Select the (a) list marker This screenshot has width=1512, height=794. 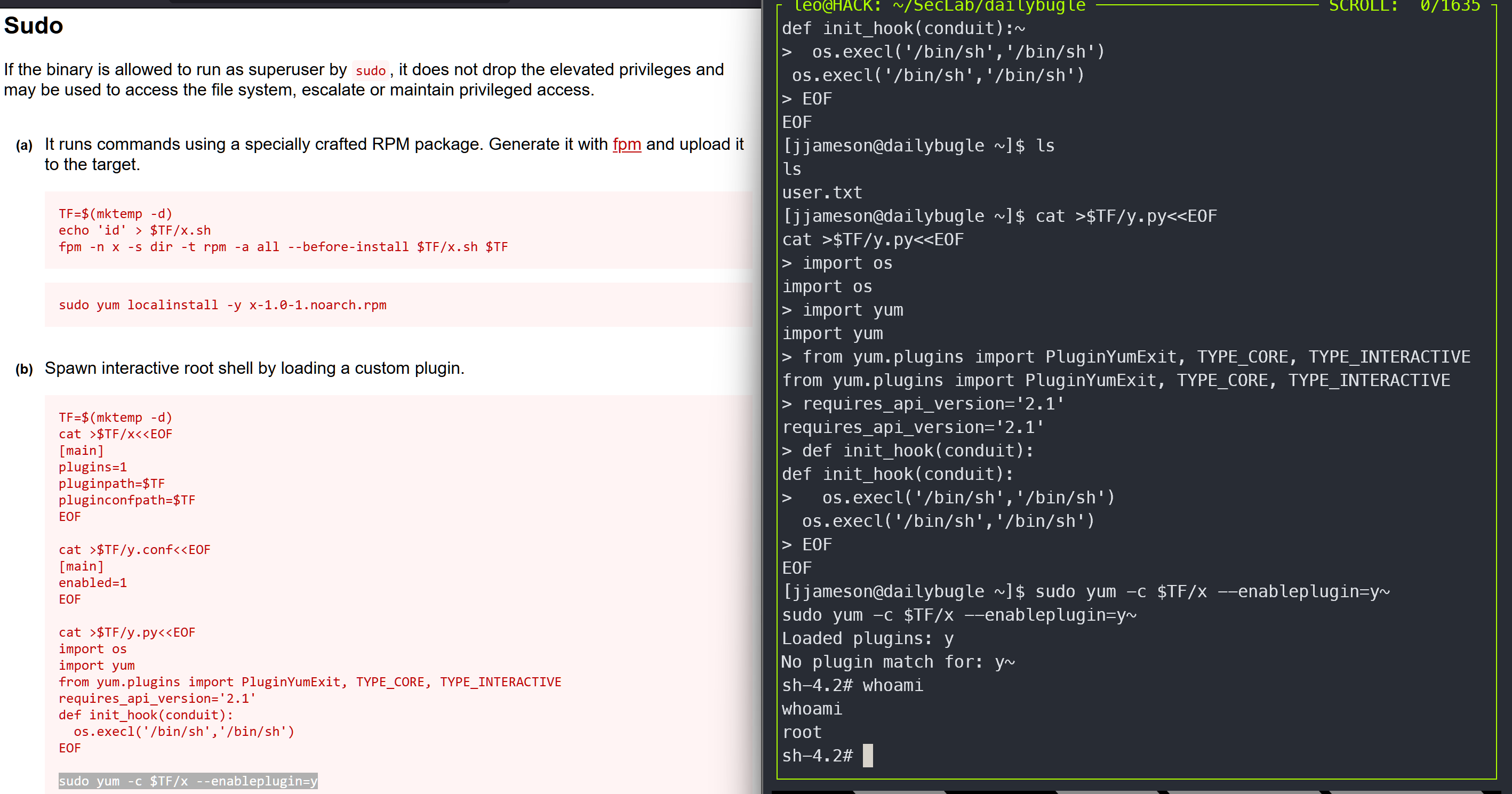[x=24, y=145]
